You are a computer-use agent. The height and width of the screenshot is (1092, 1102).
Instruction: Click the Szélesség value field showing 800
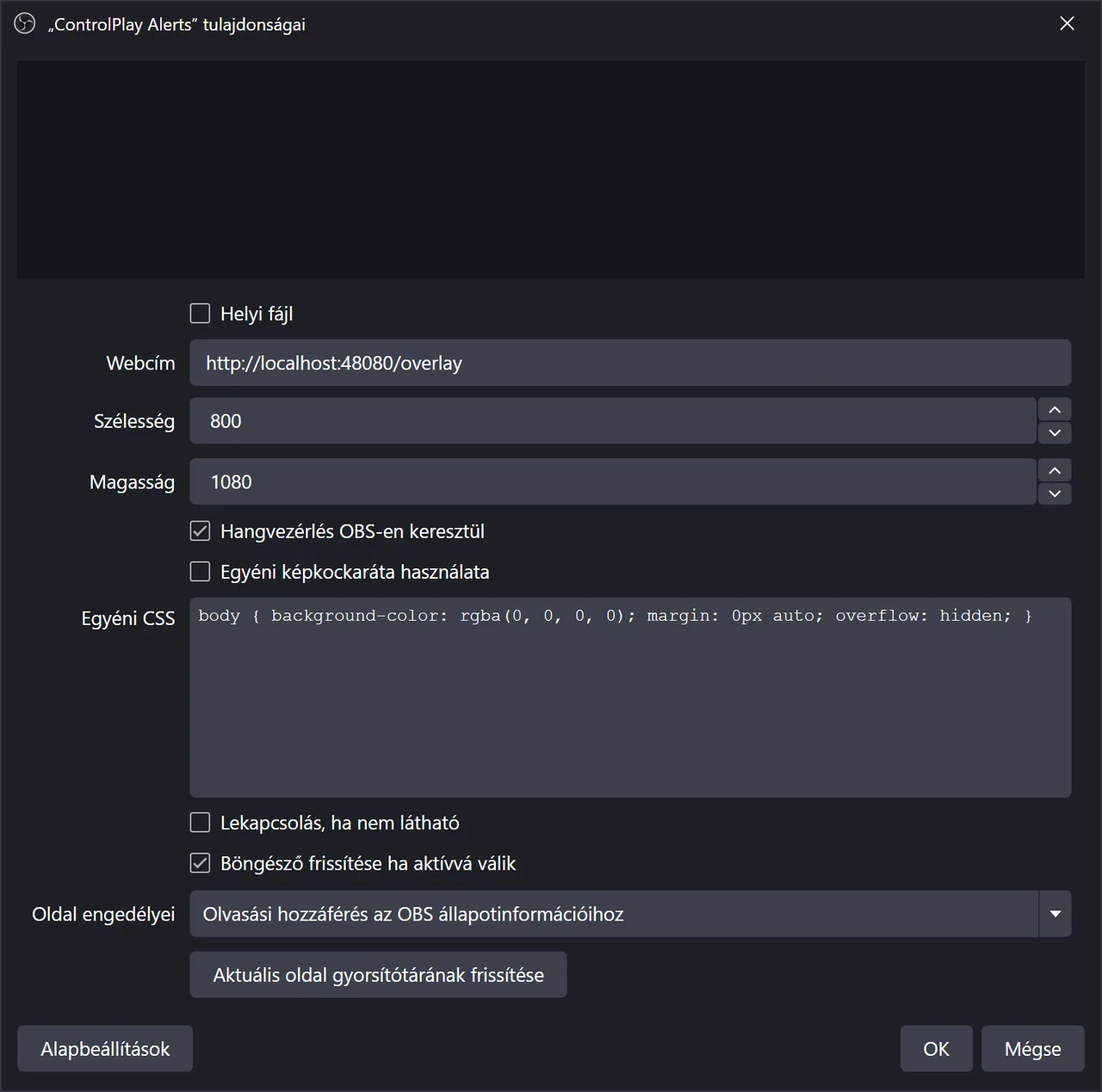[613, 421]
